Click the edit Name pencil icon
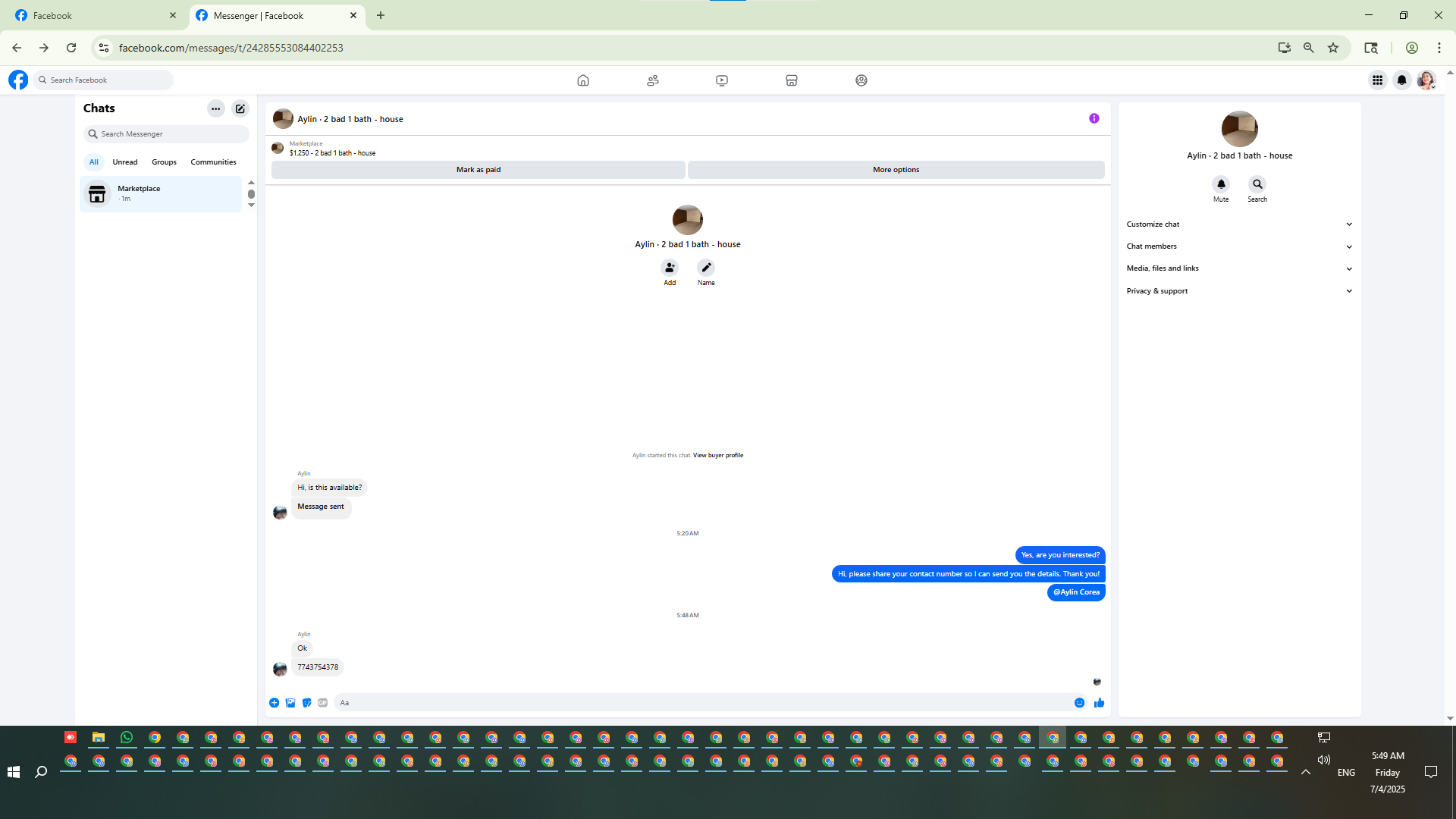The image size is (1456, 819). tap(706, 268)
